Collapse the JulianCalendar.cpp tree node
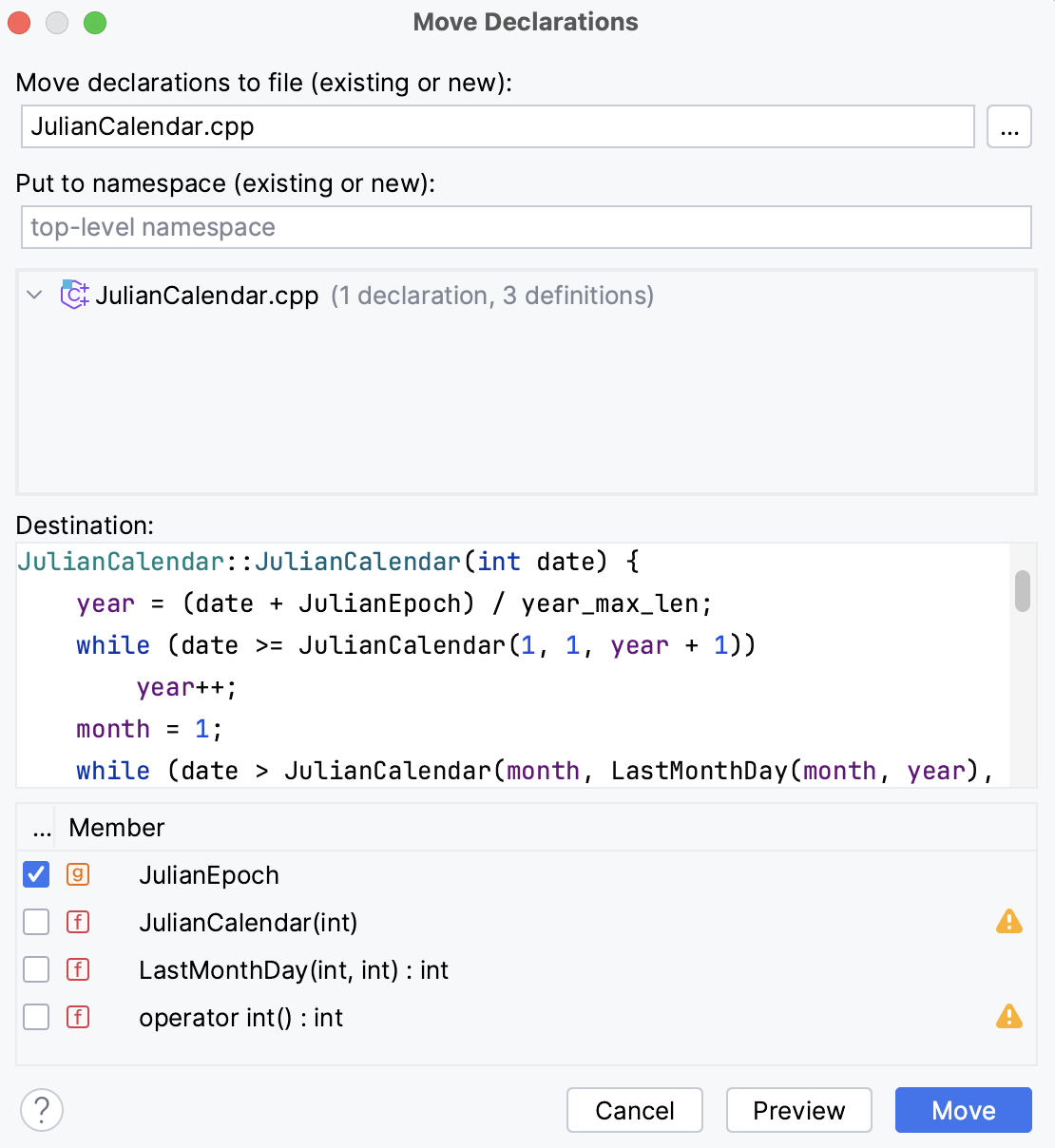This screenshot has width=1055, height=1148. [x=35, y=296]
